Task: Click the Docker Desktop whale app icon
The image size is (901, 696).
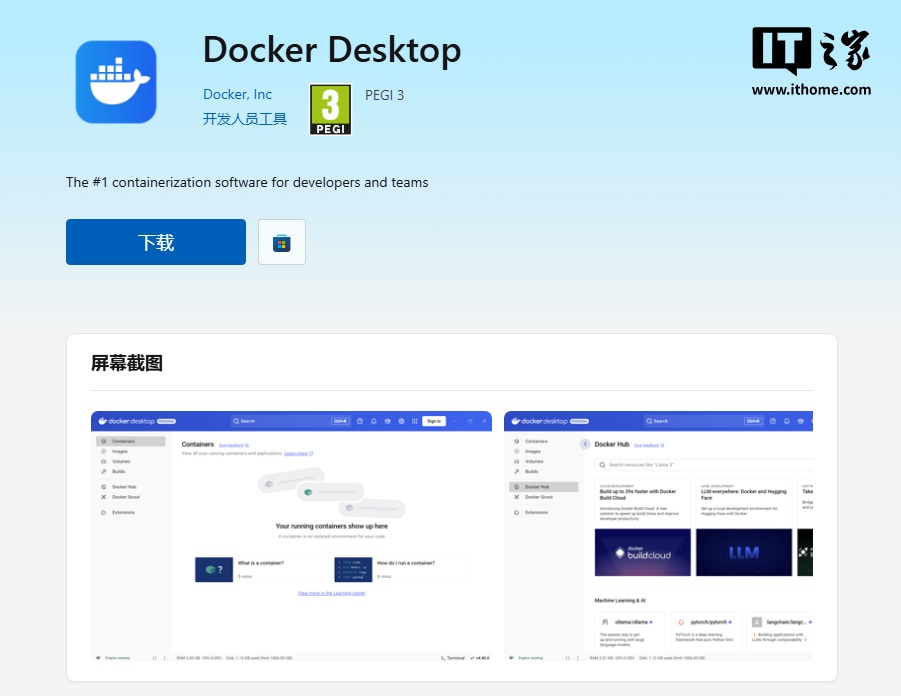Action: (116, 82)
